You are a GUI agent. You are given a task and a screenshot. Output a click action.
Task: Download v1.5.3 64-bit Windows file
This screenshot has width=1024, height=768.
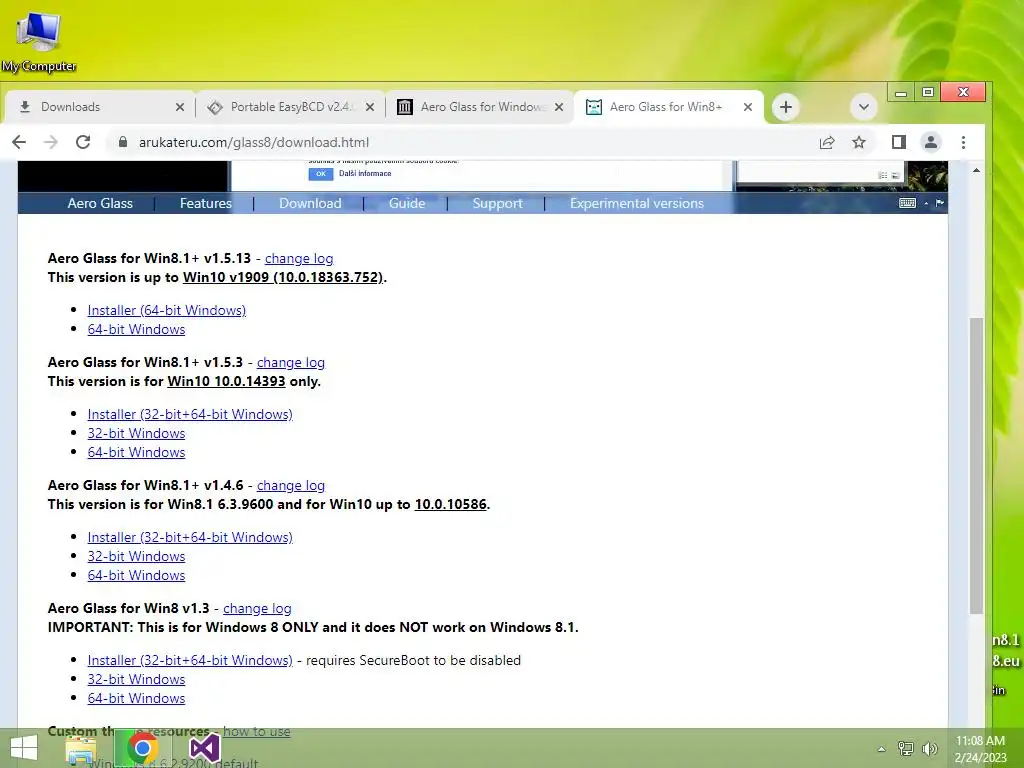[x=136, y=452]
